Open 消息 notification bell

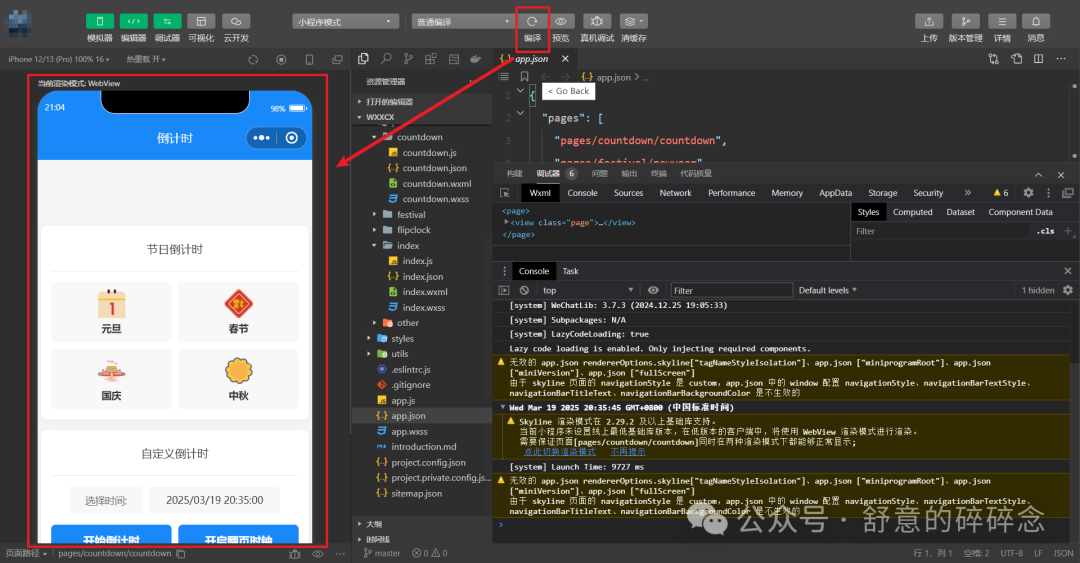(1035, 21)
